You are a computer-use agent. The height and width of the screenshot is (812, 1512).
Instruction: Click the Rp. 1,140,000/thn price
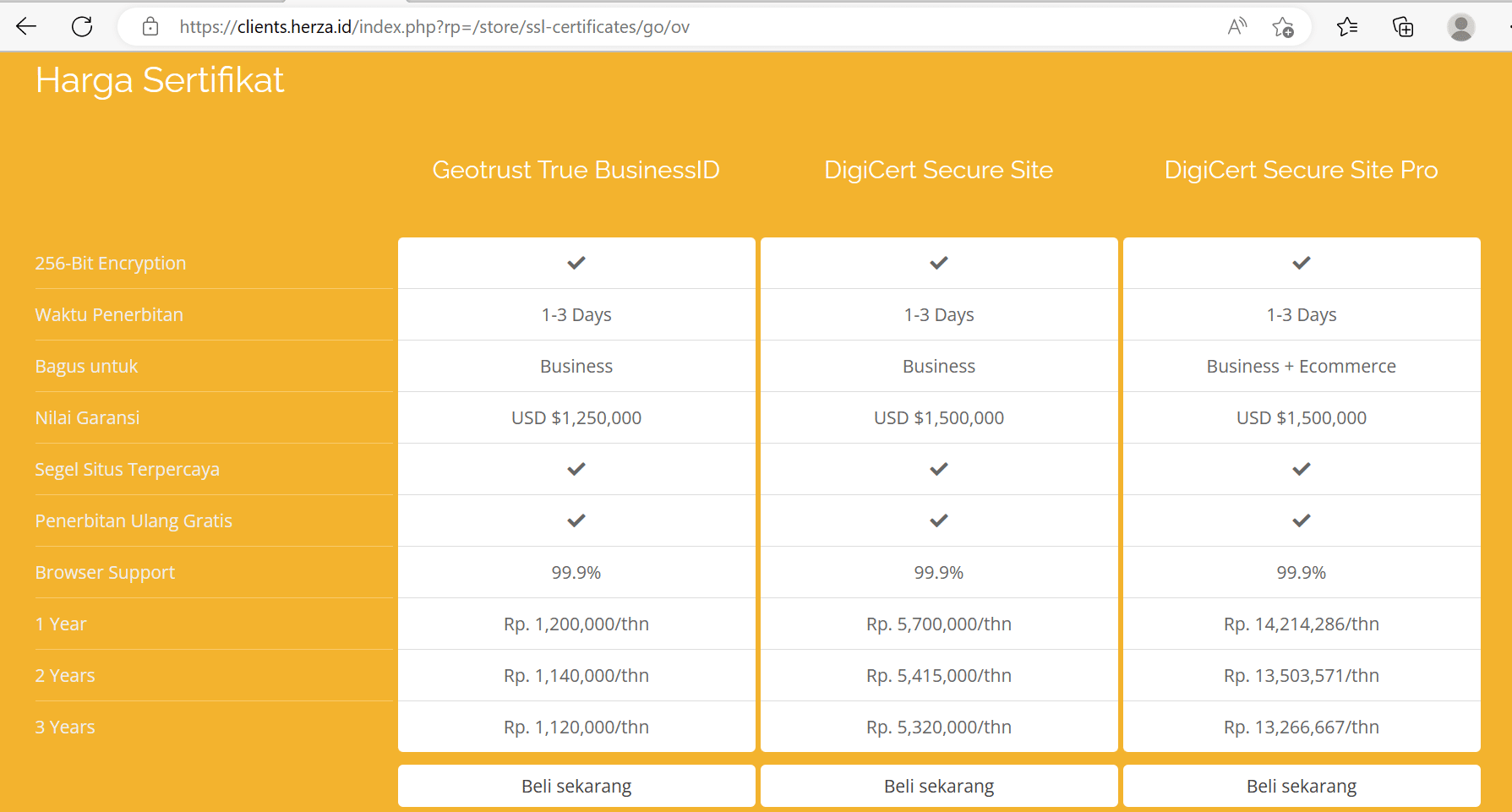(x=576, y=676)
